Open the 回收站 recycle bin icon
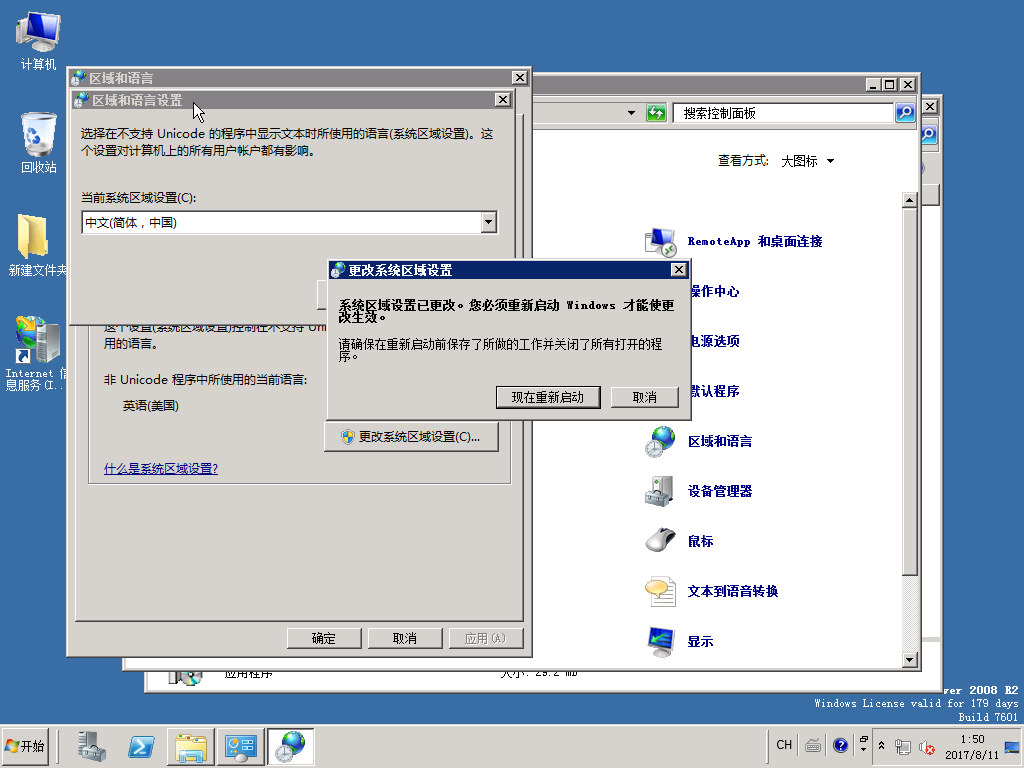This screenshot has height=768, width=1024. coord(38,142)
